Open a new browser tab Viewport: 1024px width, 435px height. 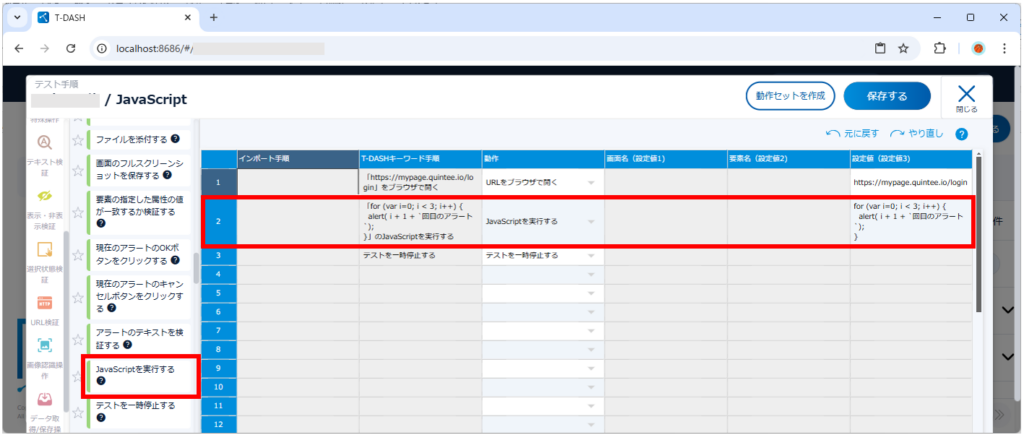point(213,18)
